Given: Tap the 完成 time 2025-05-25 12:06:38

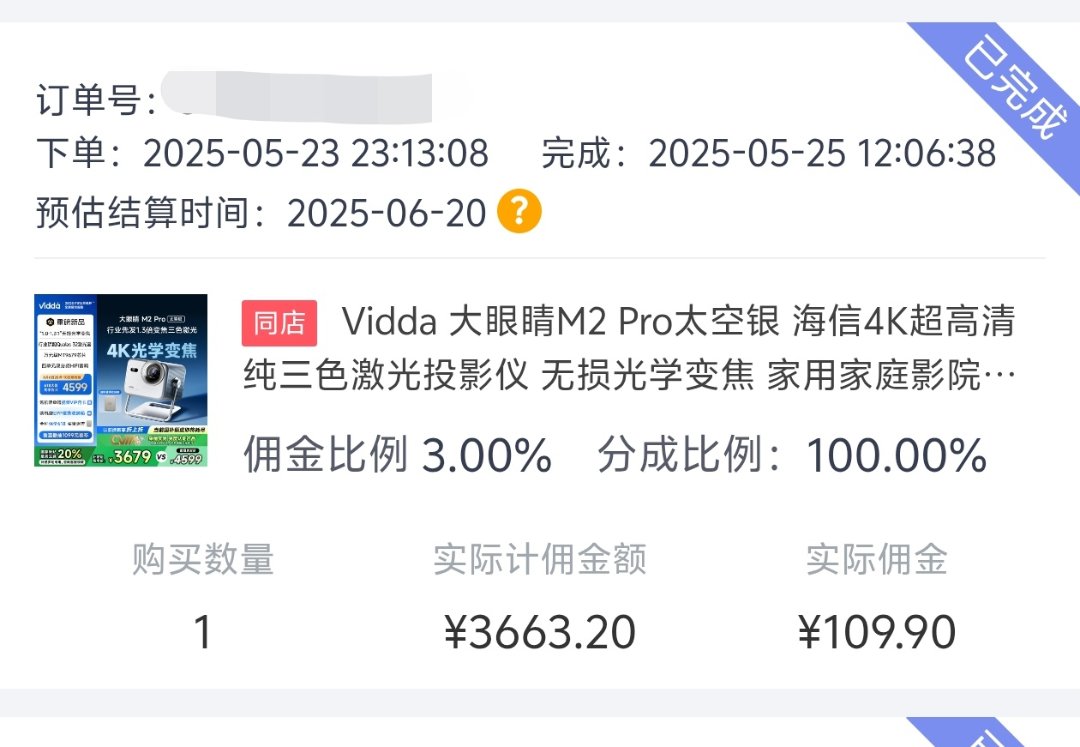Looking at the screenshot, I should tap(822, 153).
